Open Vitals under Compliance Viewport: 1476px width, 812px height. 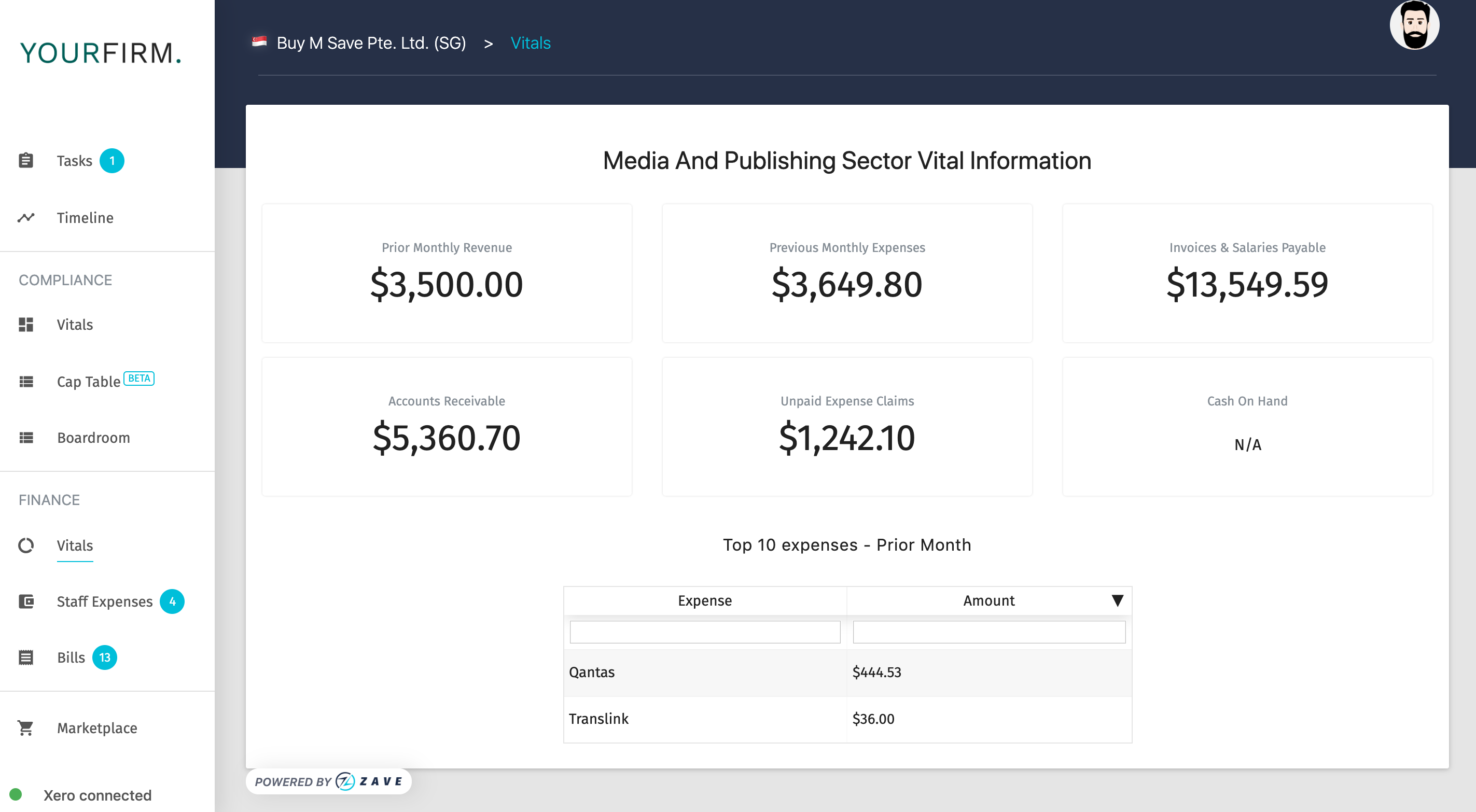click(75, 325)
